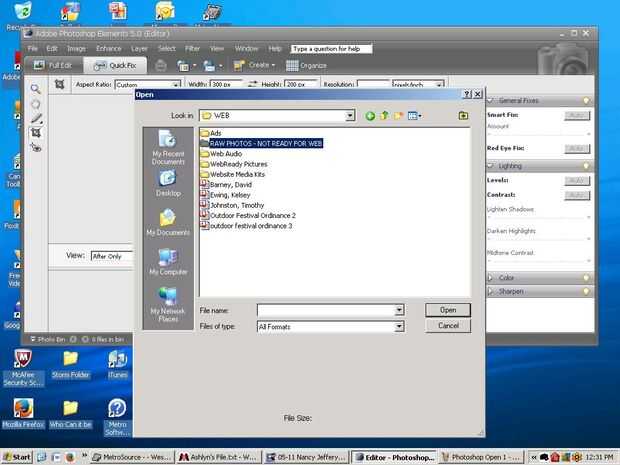620x465 pixels.
Task: Click Lighting panel lightbulb tip icon
Action: (586, 166)
